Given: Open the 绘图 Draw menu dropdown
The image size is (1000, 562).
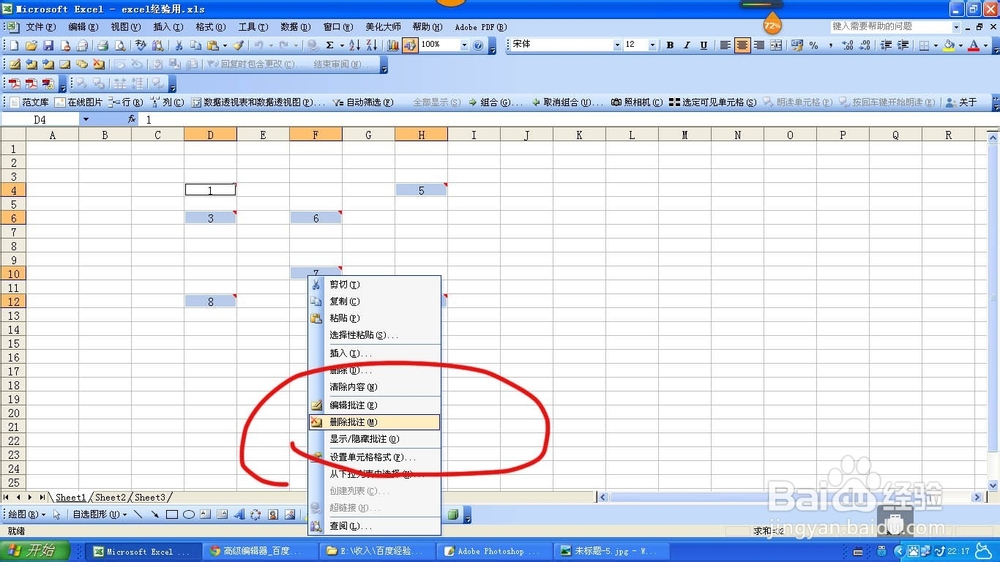Looking at the screenshot, I should (26, 514).
